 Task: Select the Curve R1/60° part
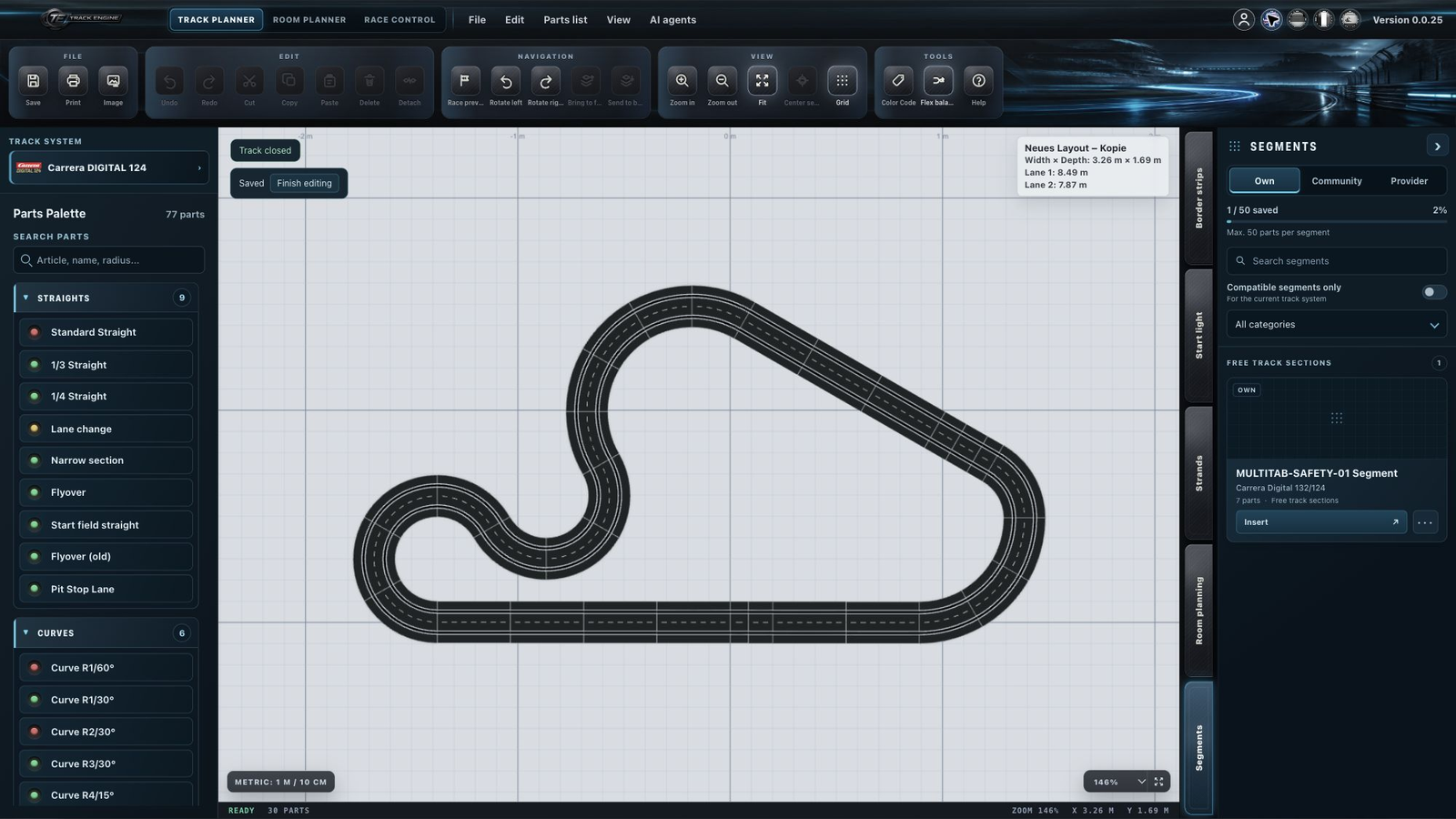tap(106, 667)
